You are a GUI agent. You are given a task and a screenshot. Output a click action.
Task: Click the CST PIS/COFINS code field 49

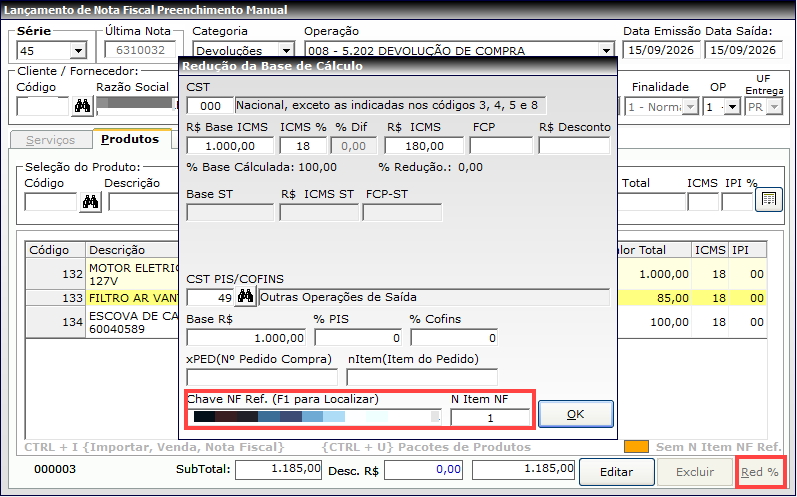click(x=210, y=297)
